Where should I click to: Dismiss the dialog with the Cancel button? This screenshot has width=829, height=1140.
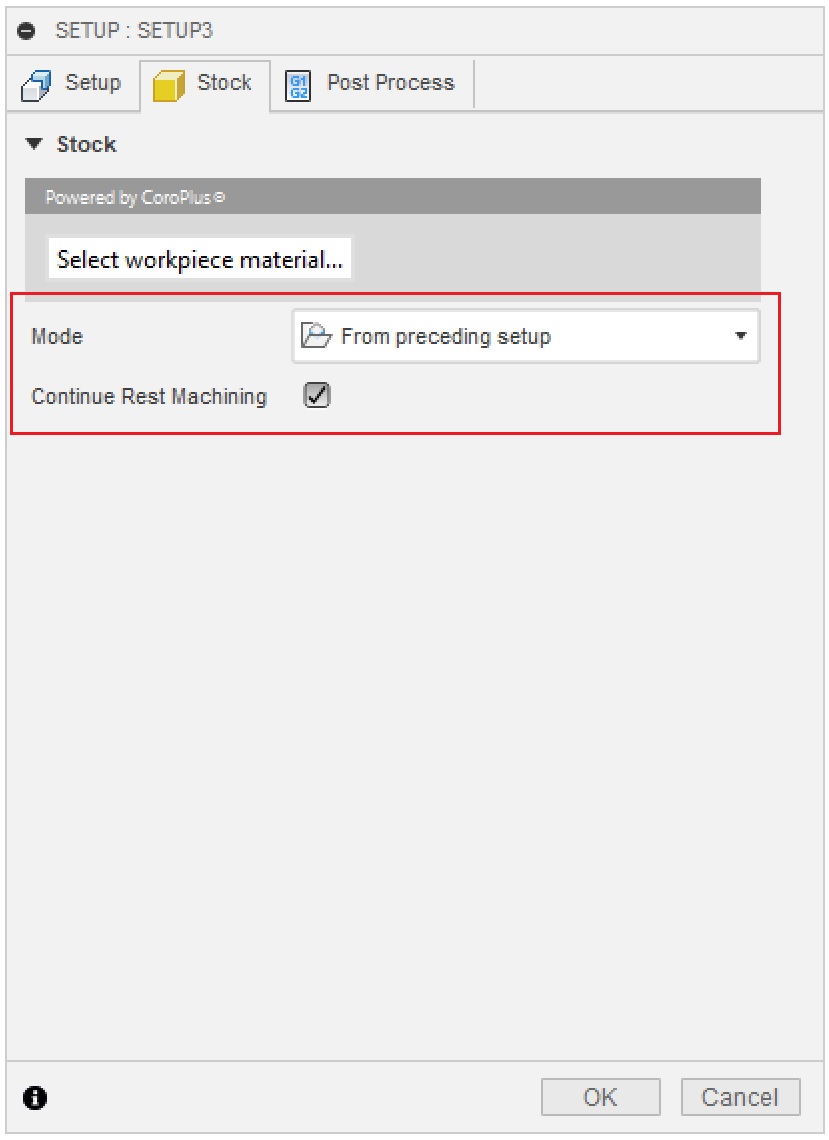click(x=740, y=1097)
